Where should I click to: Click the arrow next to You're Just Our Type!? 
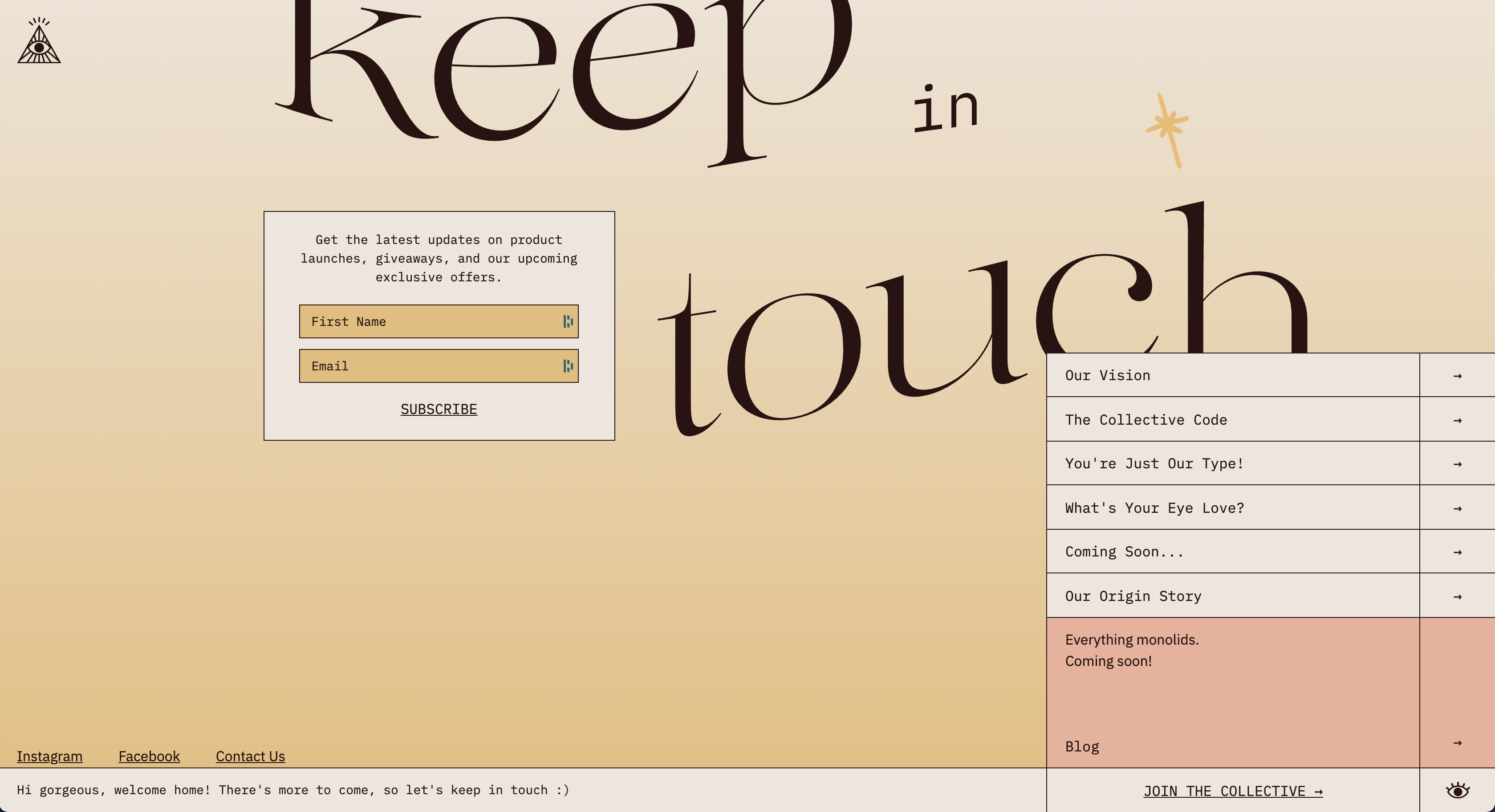tap(1457, 464)
